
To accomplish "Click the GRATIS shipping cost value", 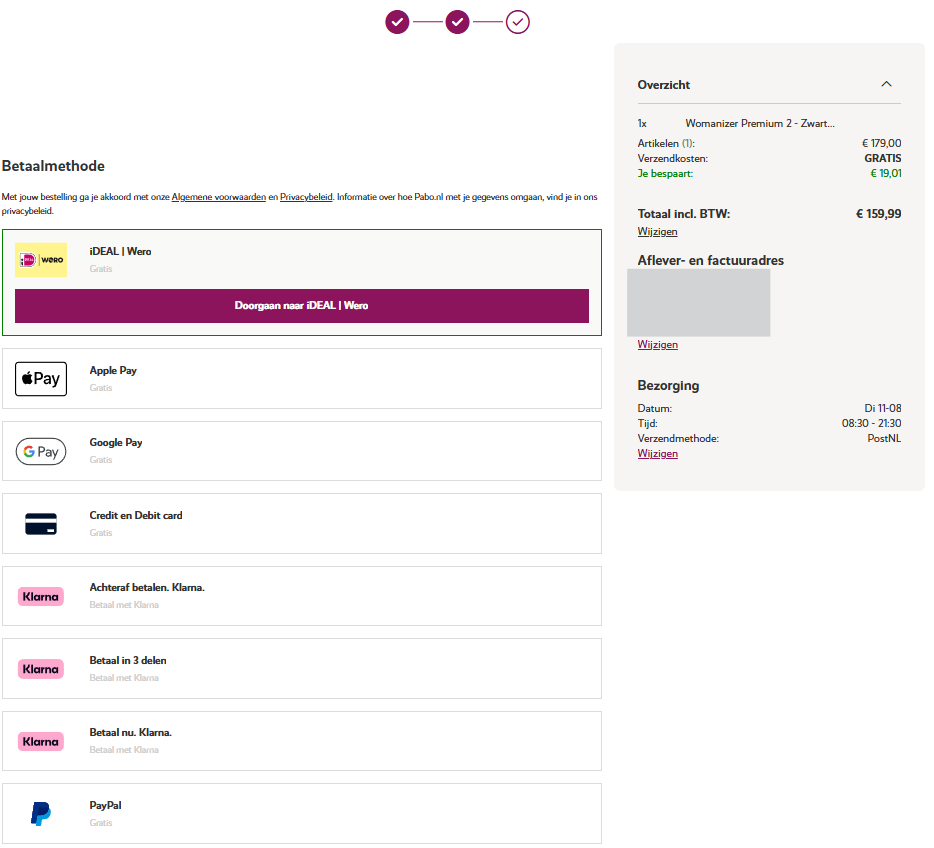I will 883,158.
